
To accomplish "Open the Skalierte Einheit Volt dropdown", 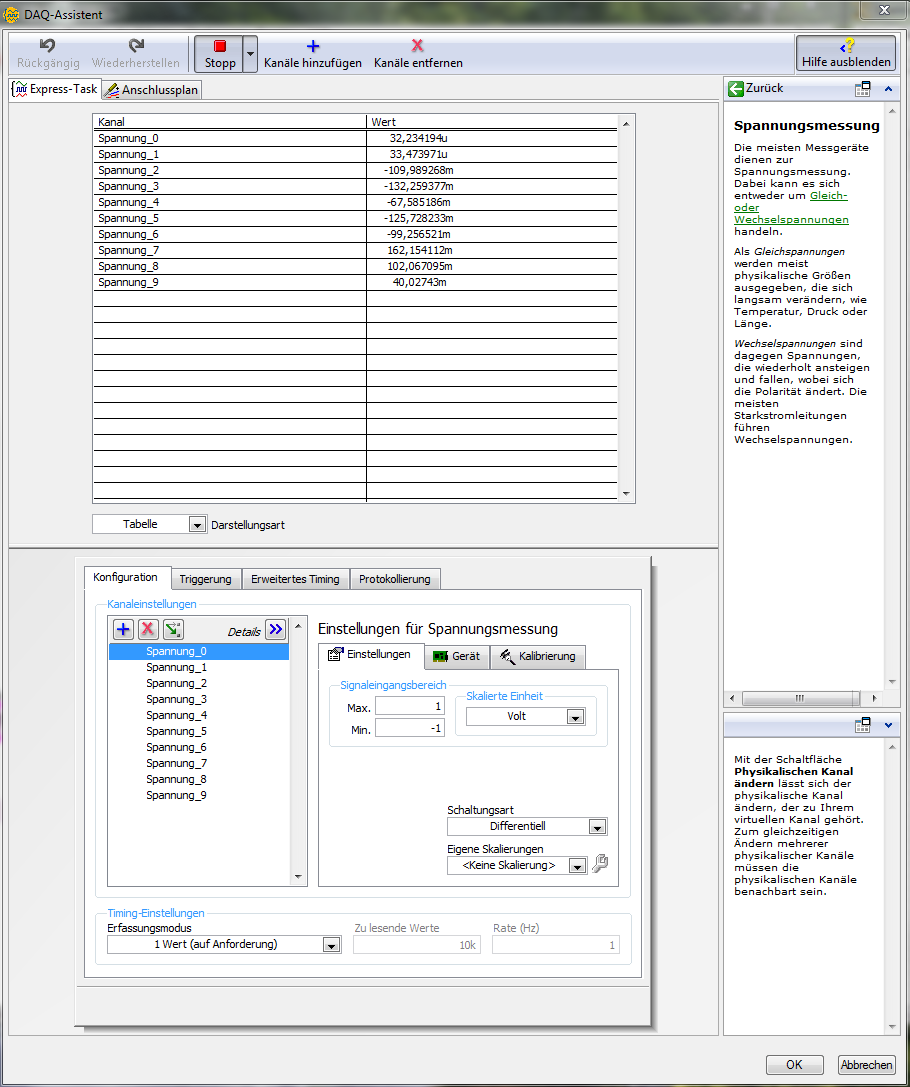I will (575, 717).
